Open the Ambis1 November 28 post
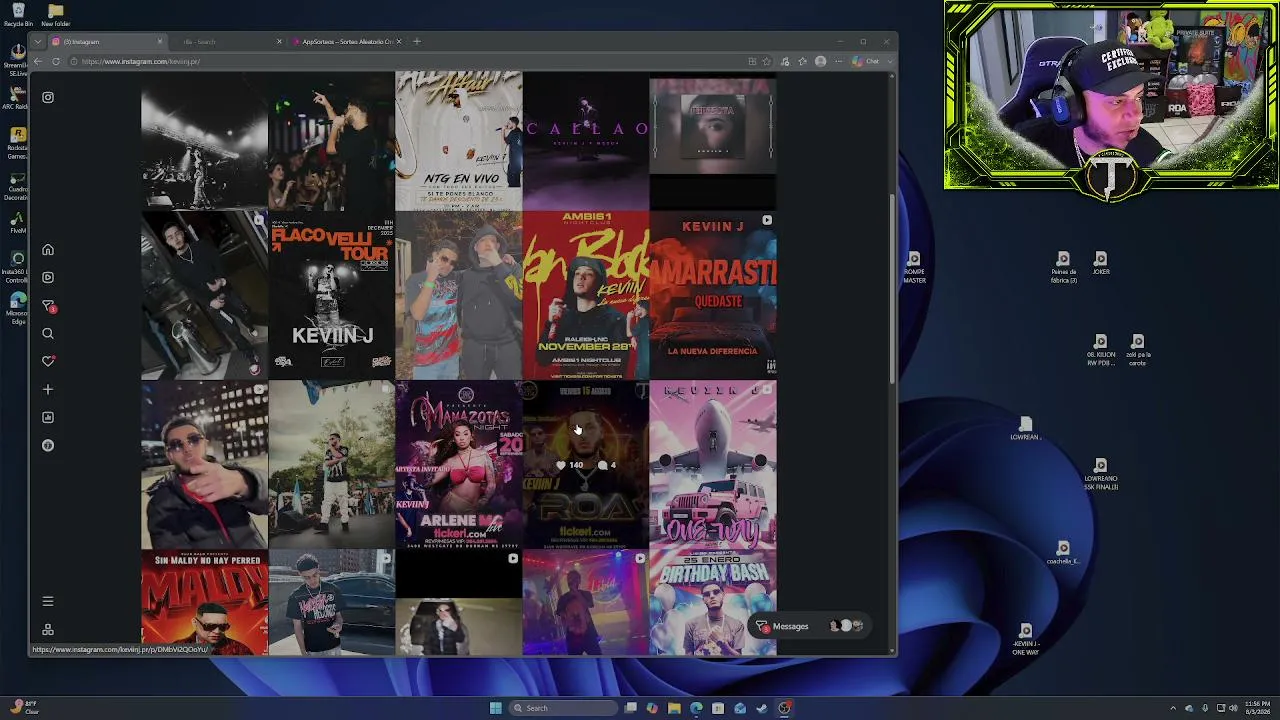Image resolution: width=1280 pixels, height=720 pixels. 585,295
